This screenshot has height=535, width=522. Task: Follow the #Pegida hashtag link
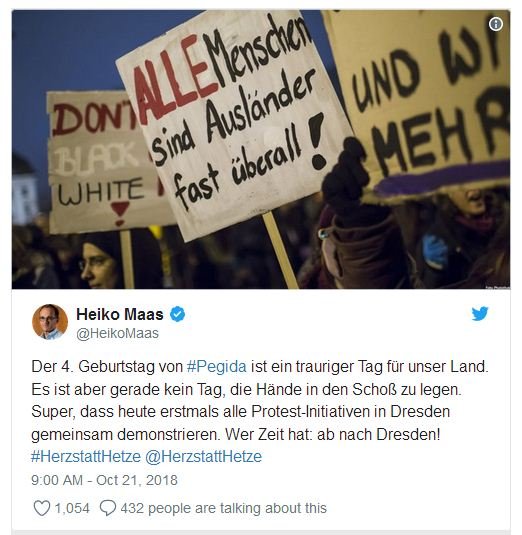coord(217,367)
